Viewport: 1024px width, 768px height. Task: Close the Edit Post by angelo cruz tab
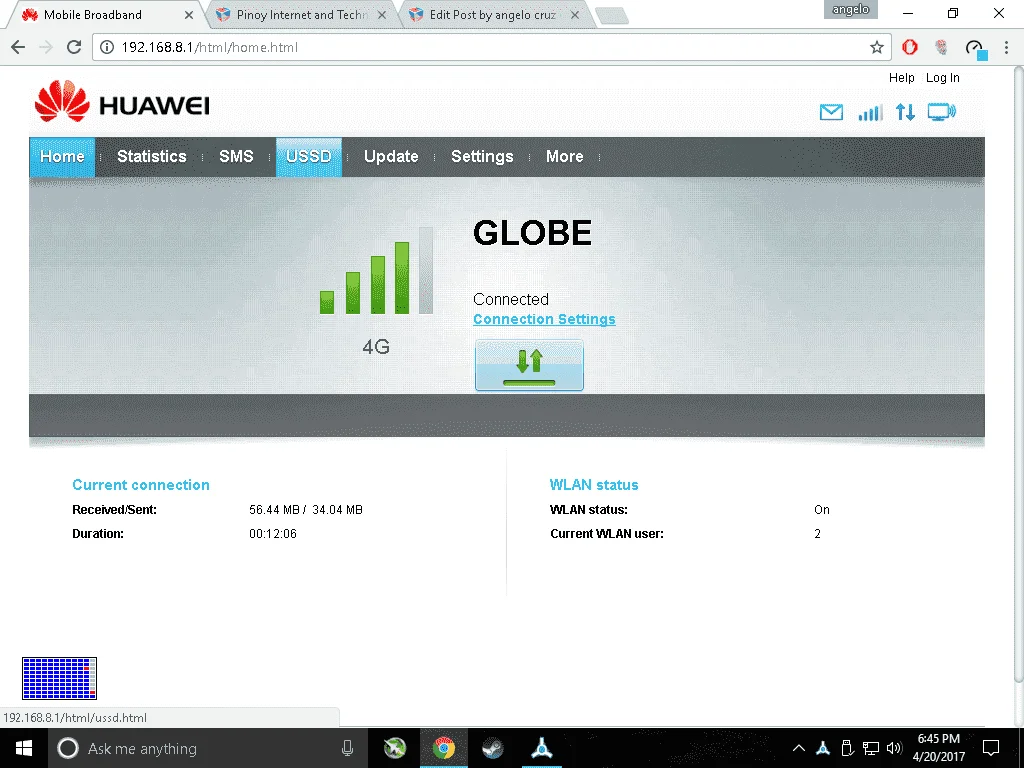click(x=575, y=14)
